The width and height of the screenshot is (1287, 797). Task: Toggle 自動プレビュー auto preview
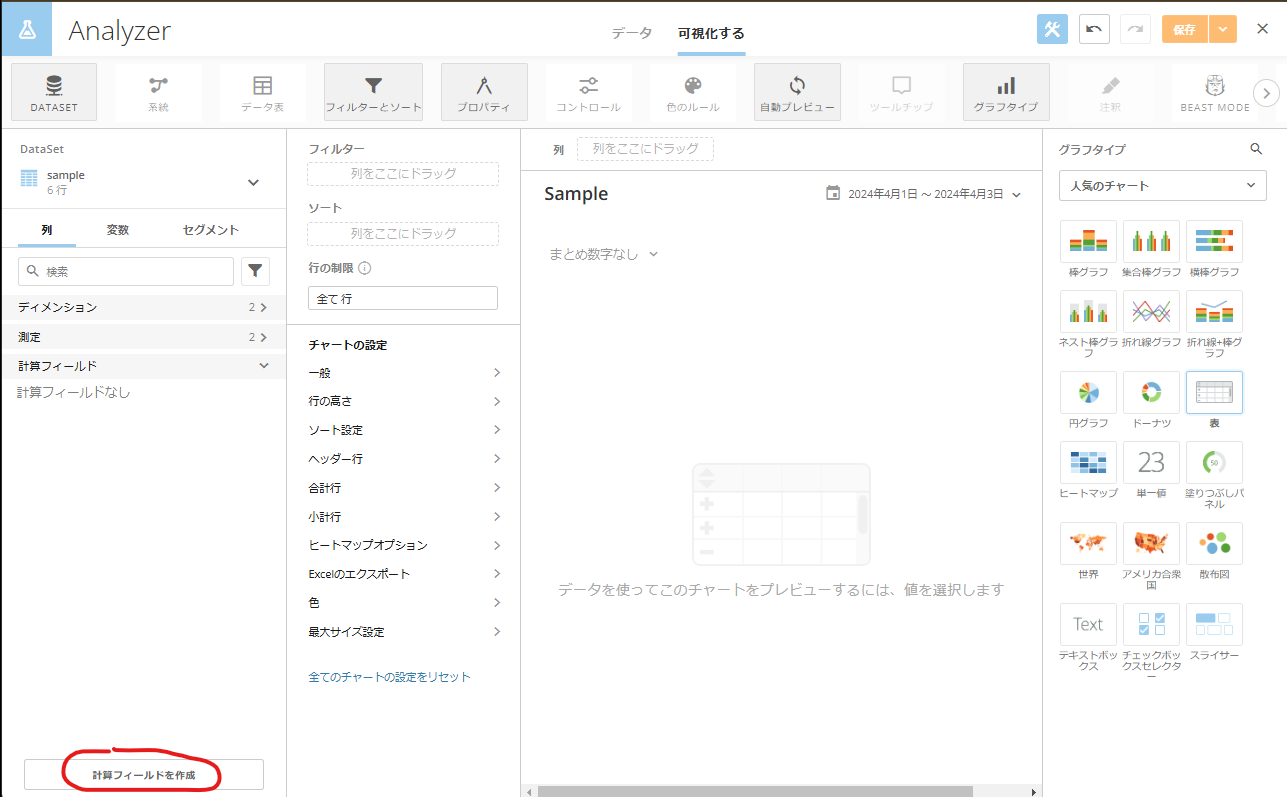797,92
